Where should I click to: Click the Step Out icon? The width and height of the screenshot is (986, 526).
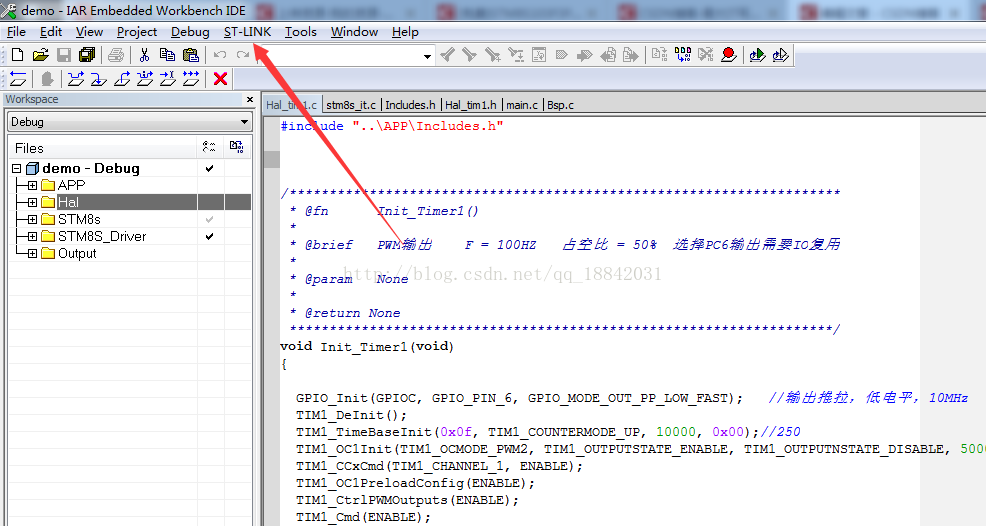(x=122, y=79)
